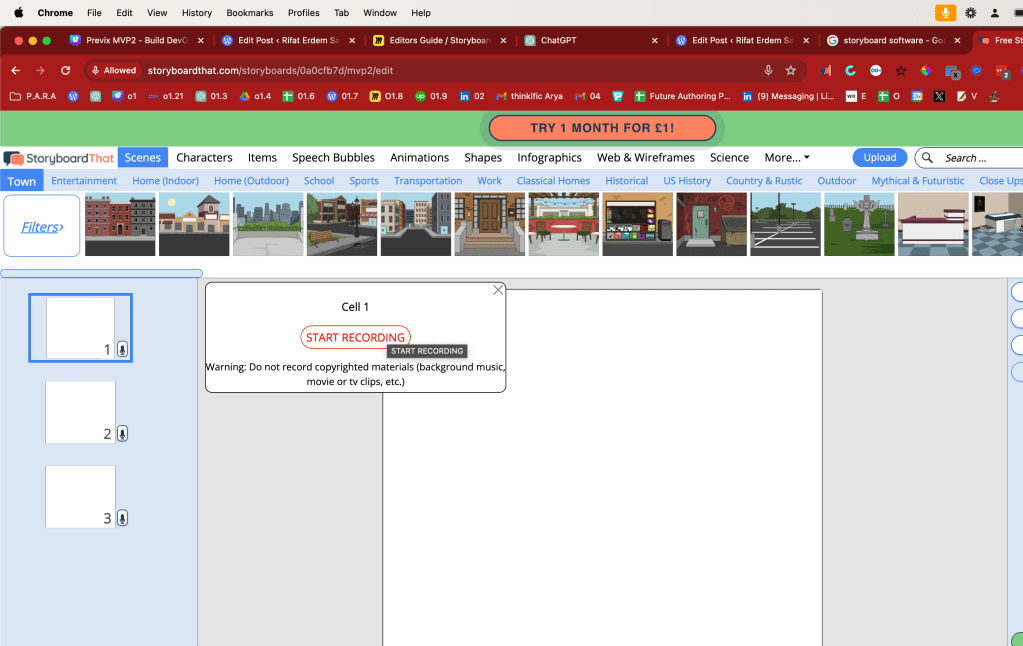Viewport: 1023px width, 646px height.
Task: Open the Entertainment scene category
Action: pos(84,181)
